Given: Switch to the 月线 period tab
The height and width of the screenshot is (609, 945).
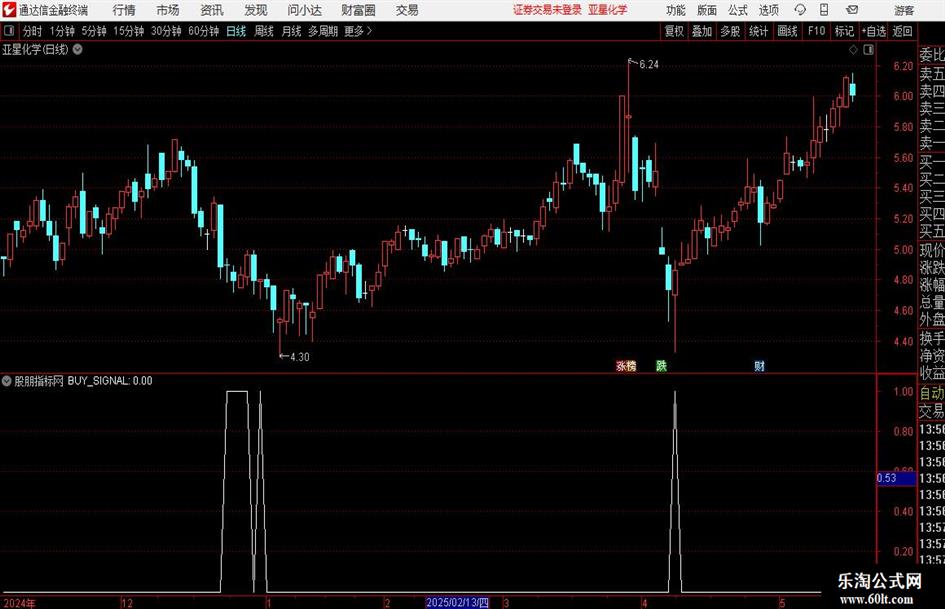Looking at the screenshot, I should (291, 31).
